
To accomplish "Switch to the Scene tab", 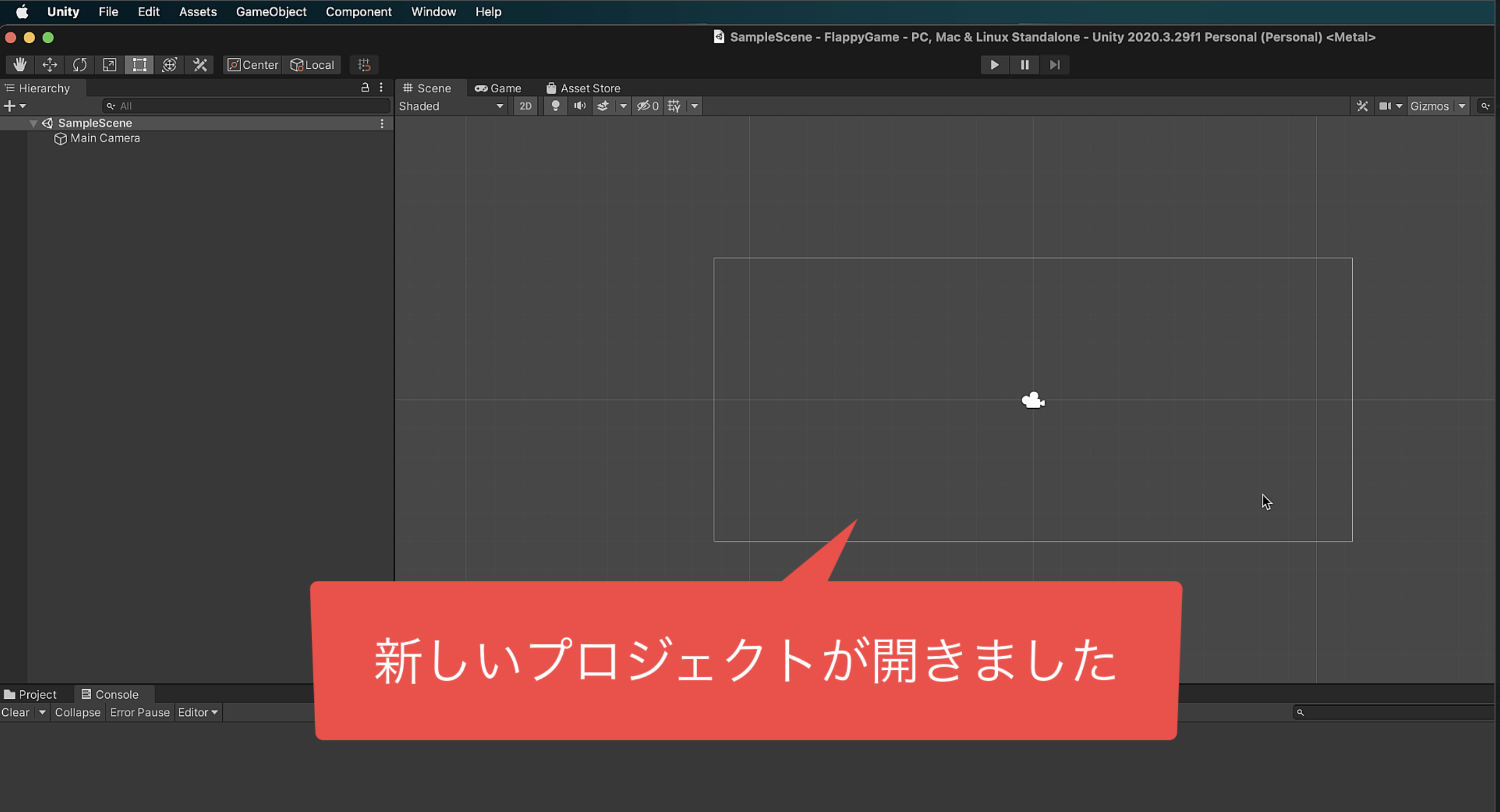I will tap(427, 88).
